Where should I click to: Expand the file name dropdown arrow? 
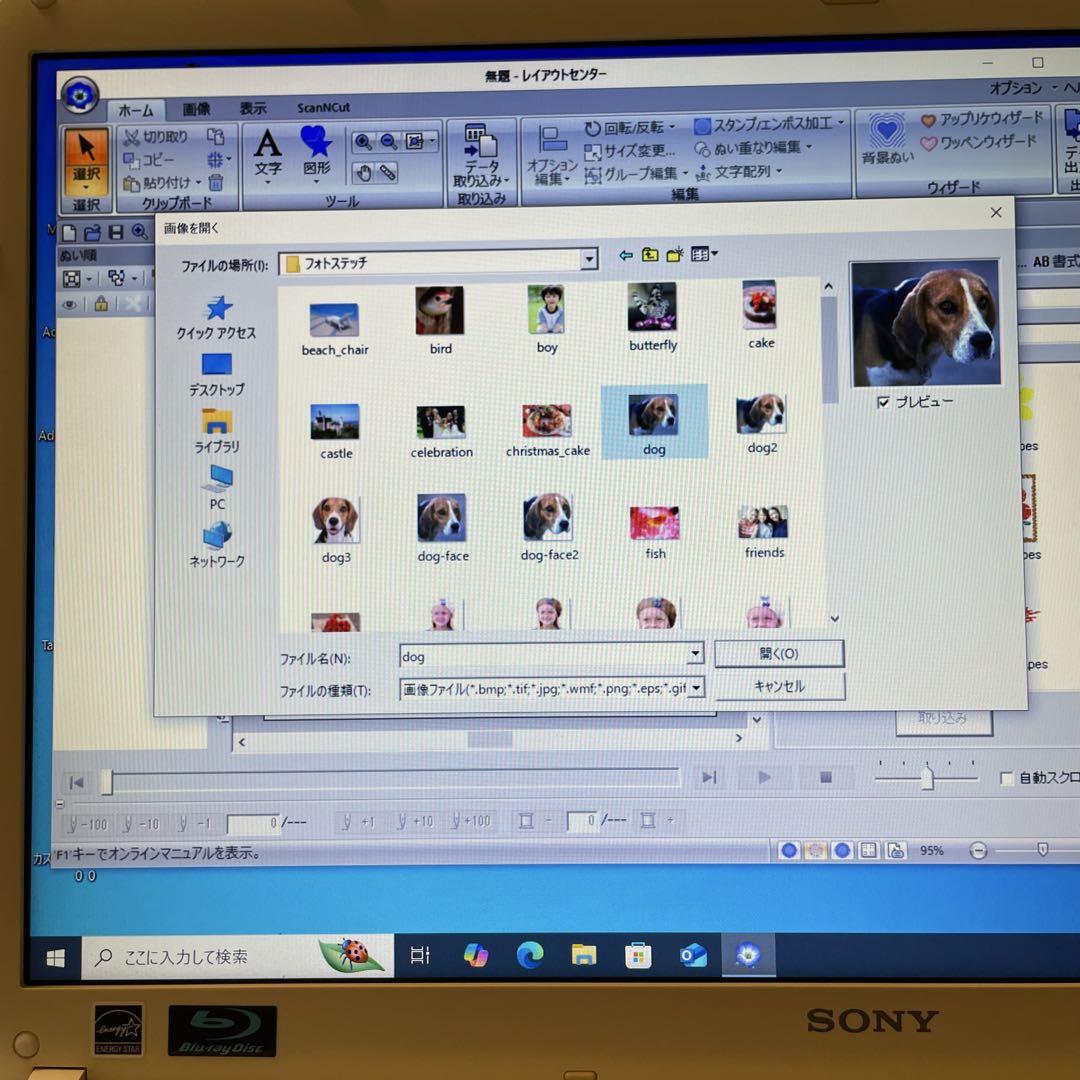point(696,653)
